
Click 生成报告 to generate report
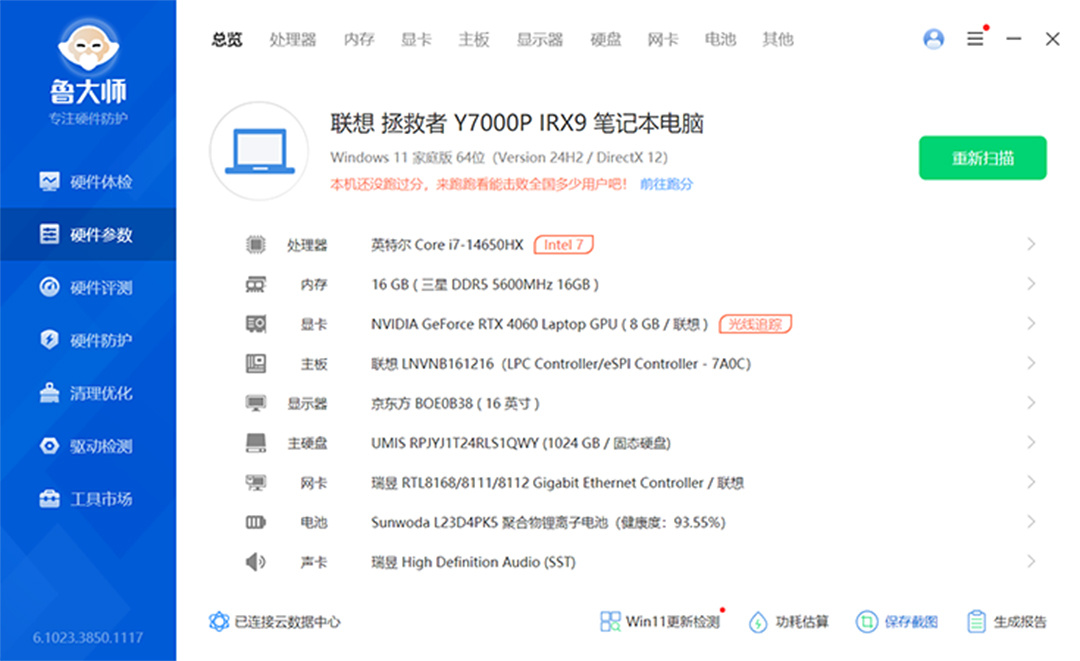1008,622
